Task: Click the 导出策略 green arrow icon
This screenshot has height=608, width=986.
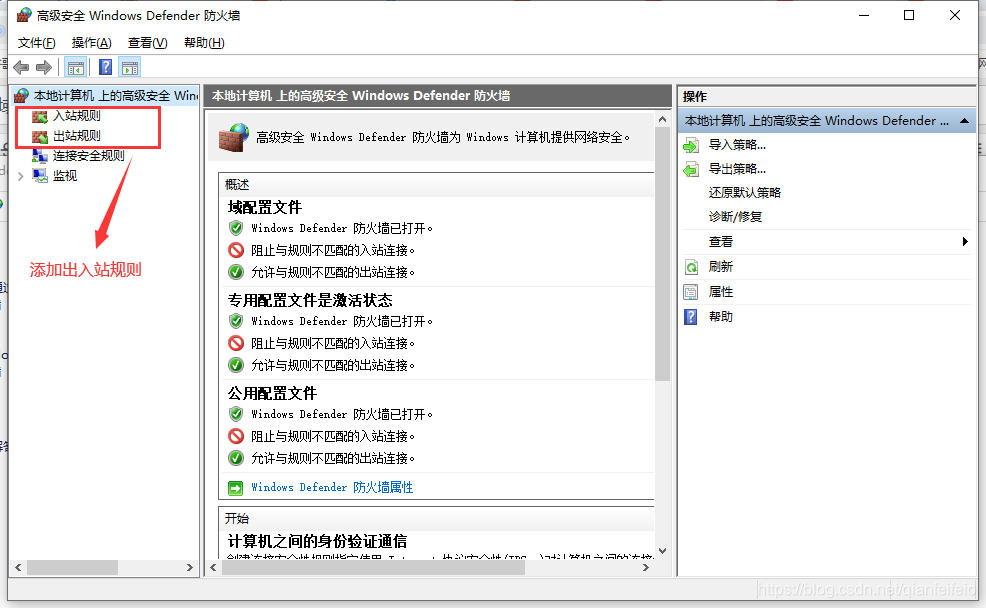Action: tap(691, 169)
